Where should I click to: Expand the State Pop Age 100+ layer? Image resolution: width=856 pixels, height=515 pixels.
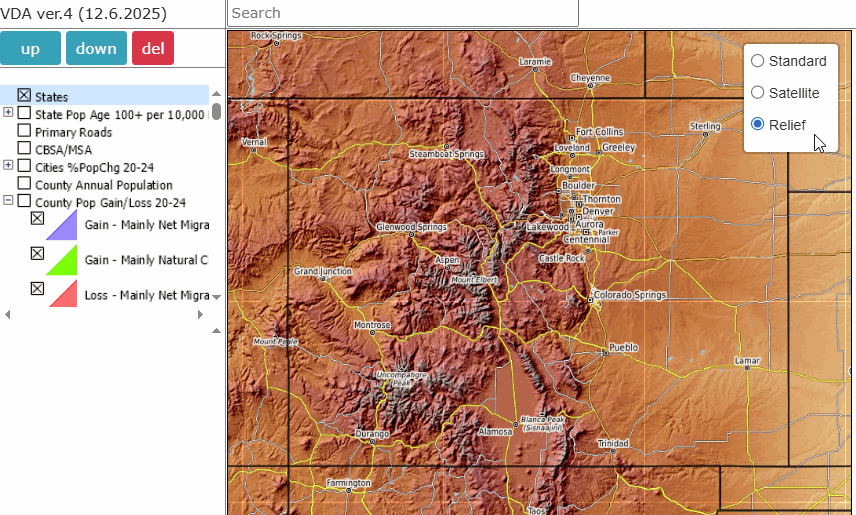8,113
